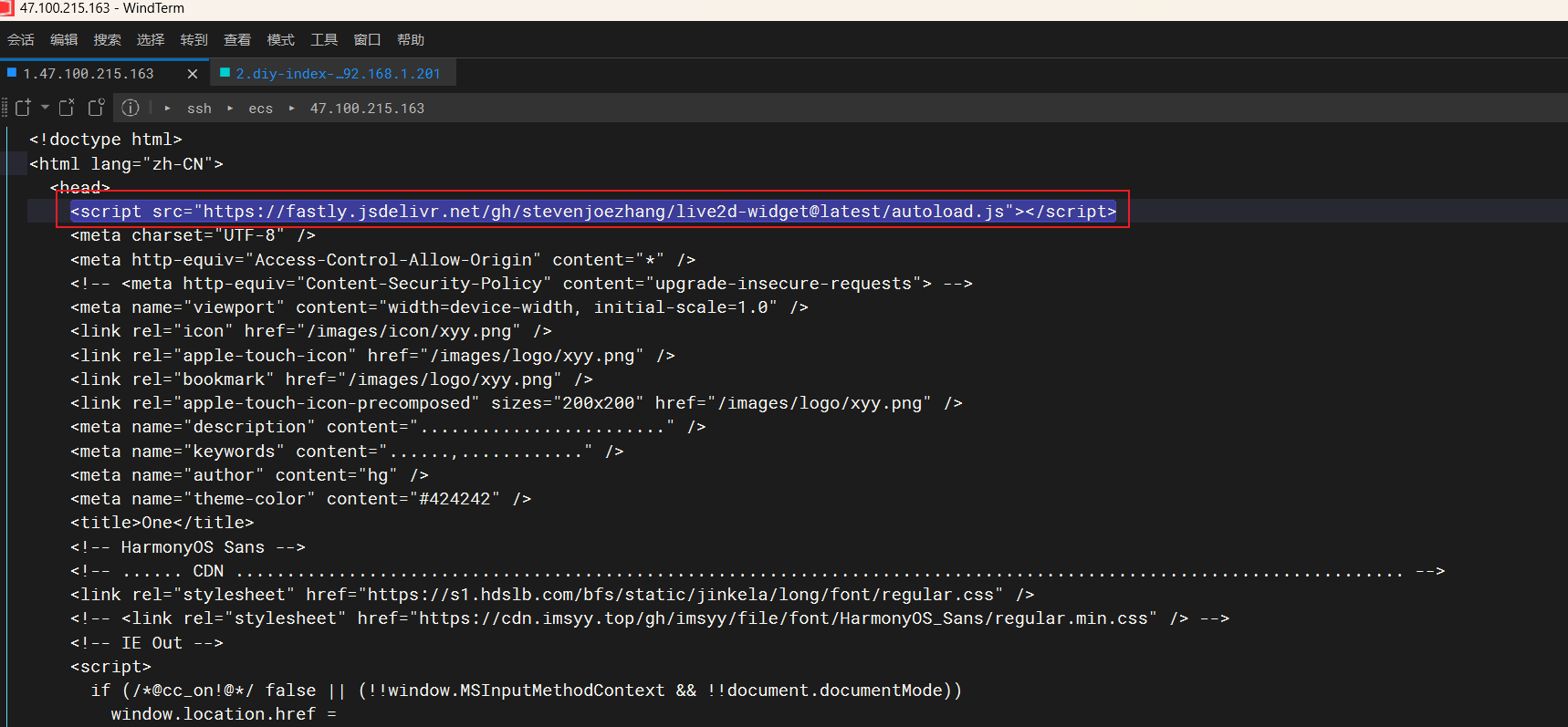Click the blue indicator on tab 1

(x=12, y=72)
